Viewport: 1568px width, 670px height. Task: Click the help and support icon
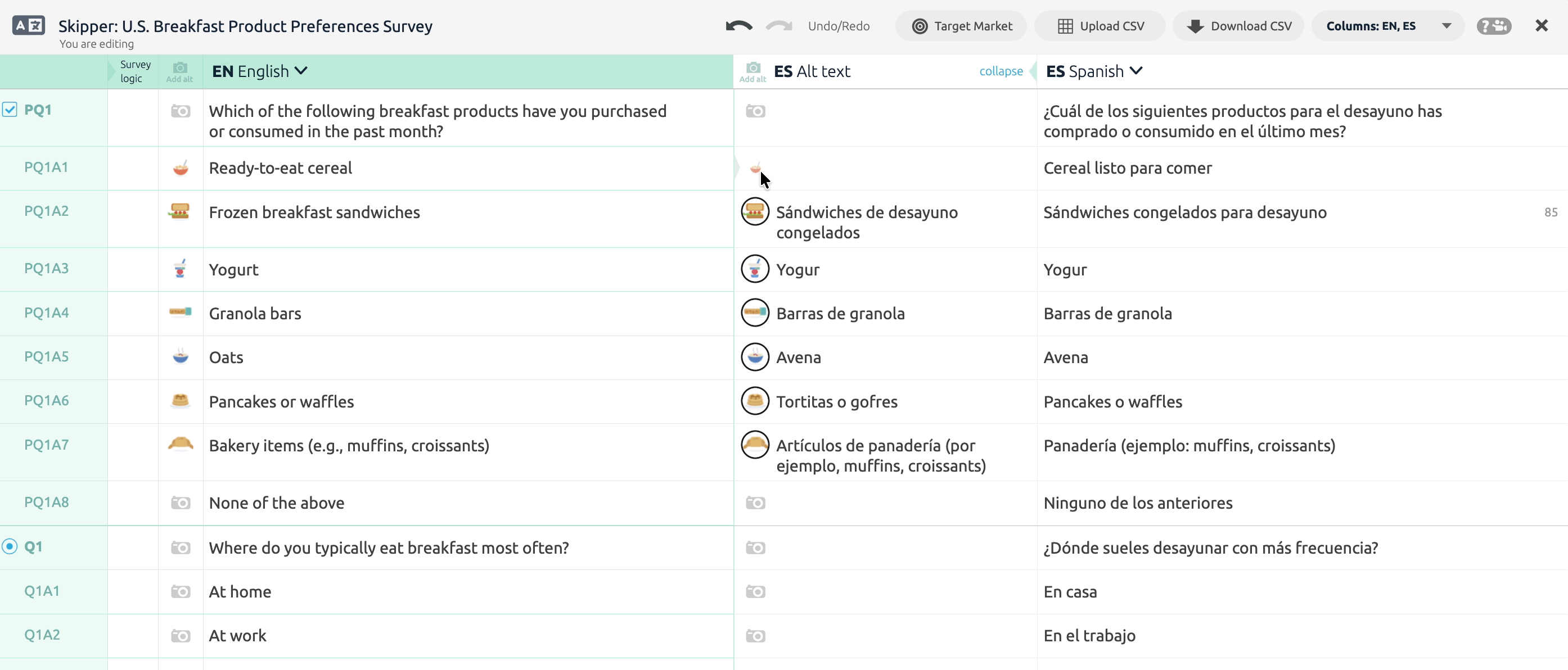[1494, 26]
